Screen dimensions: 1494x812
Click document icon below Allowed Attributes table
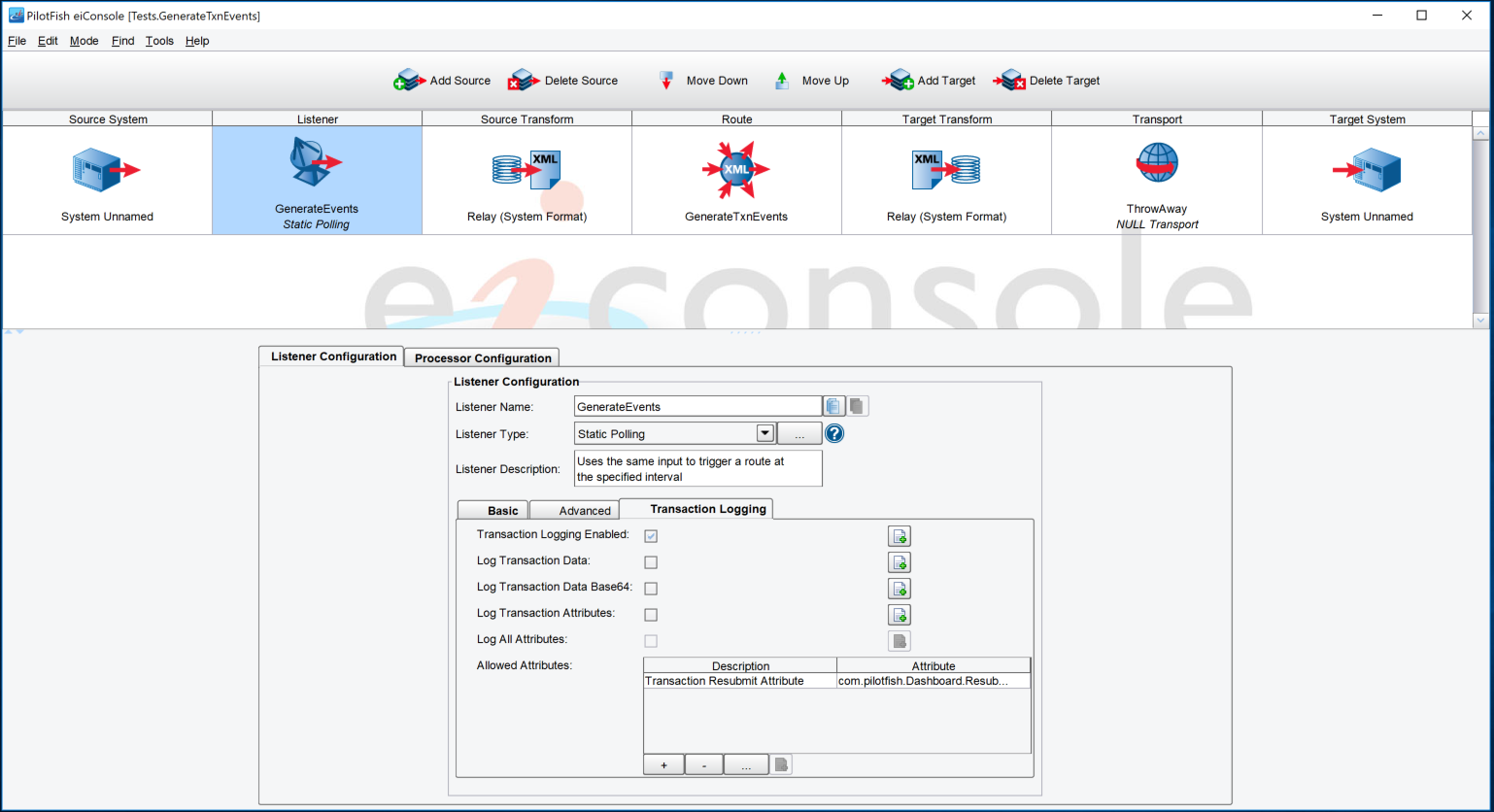tap(781, 765)
